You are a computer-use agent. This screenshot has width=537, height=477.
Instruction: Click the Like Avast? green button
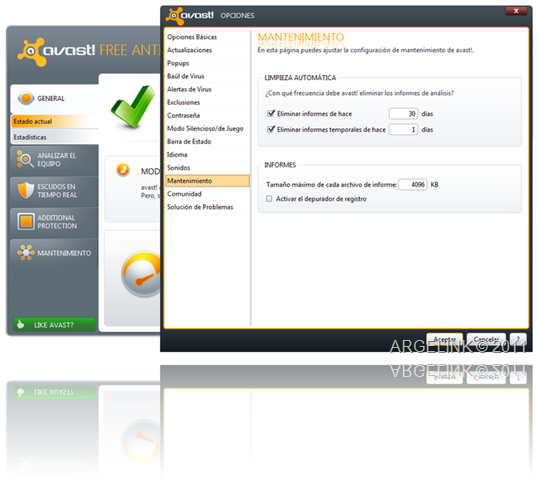[54, 325]
